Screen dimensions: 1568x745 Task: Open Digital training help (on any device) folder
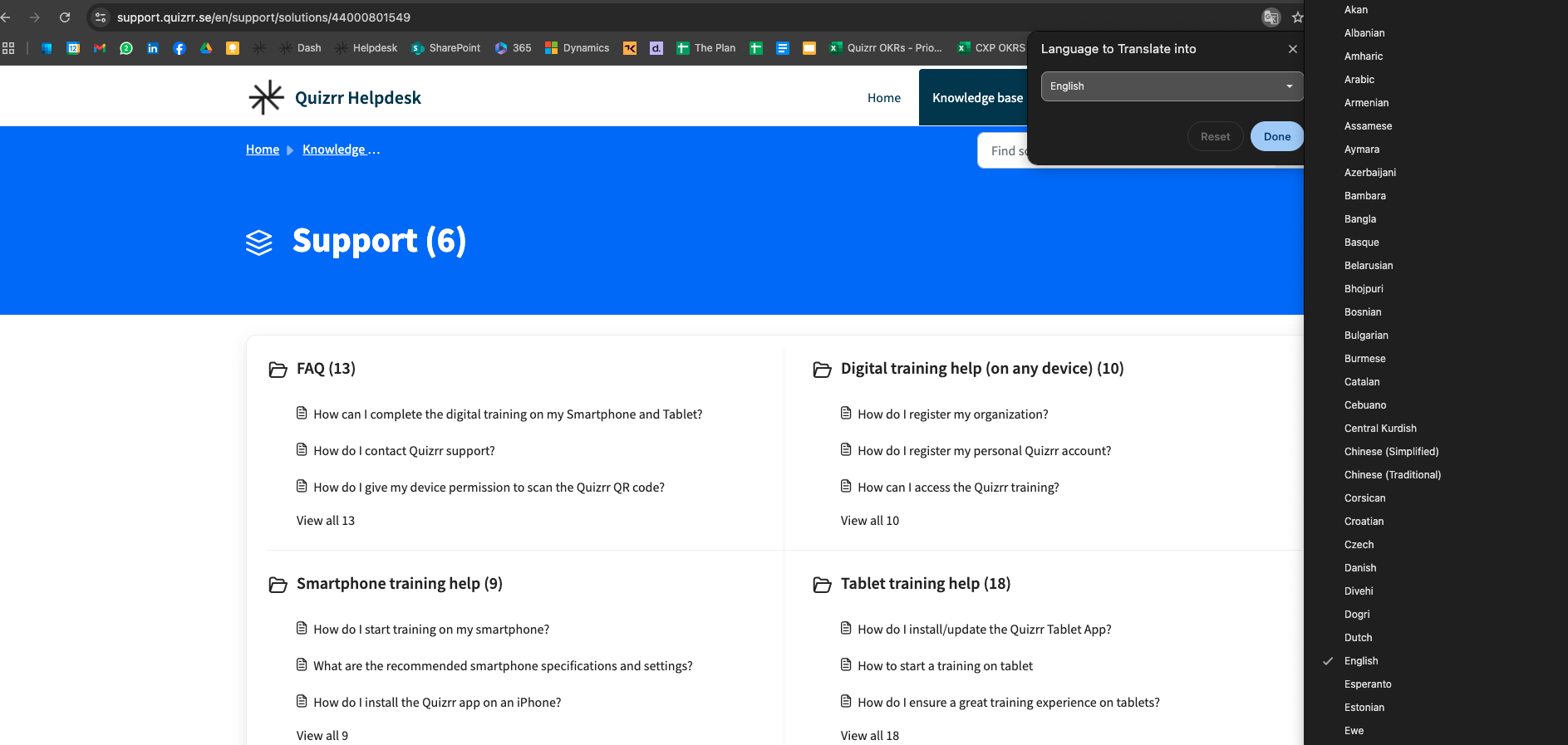(x=982, y=369)
